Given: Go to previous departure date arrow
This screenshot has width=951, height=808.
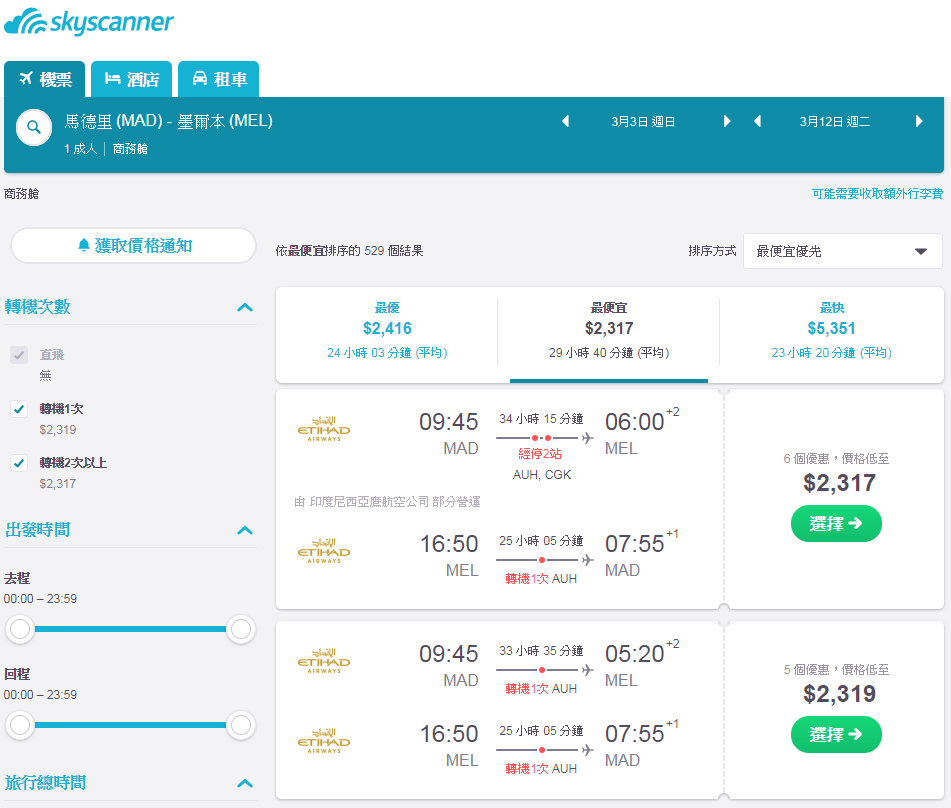Looking at the screenshot, I should (x=565, y=121).
